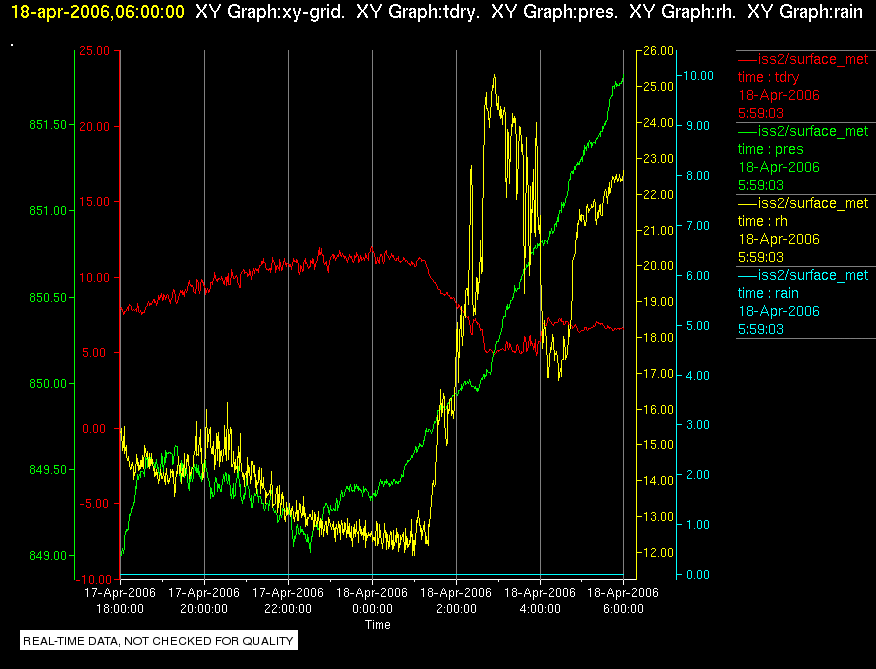Click the red temperature axis value '25.00'
The height and width of the screenshot is (669, 876).
[x=94, y=51]
